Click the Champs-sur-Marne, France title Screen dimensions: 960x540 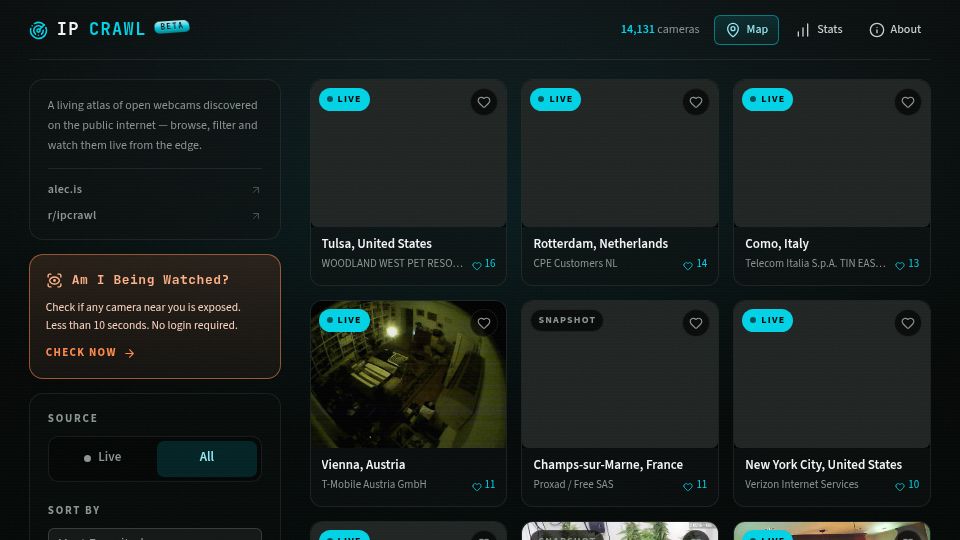click(x=608, y=465)
